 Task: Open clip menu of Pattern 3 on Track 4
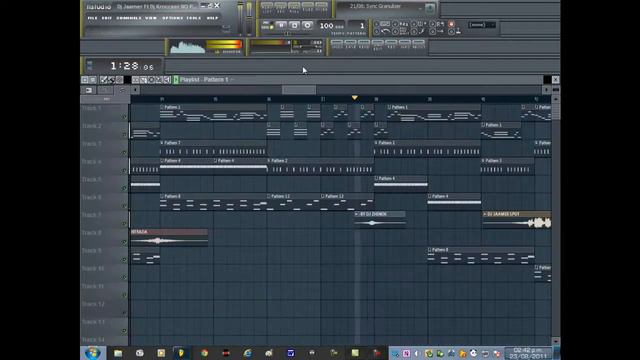(483, 160)
